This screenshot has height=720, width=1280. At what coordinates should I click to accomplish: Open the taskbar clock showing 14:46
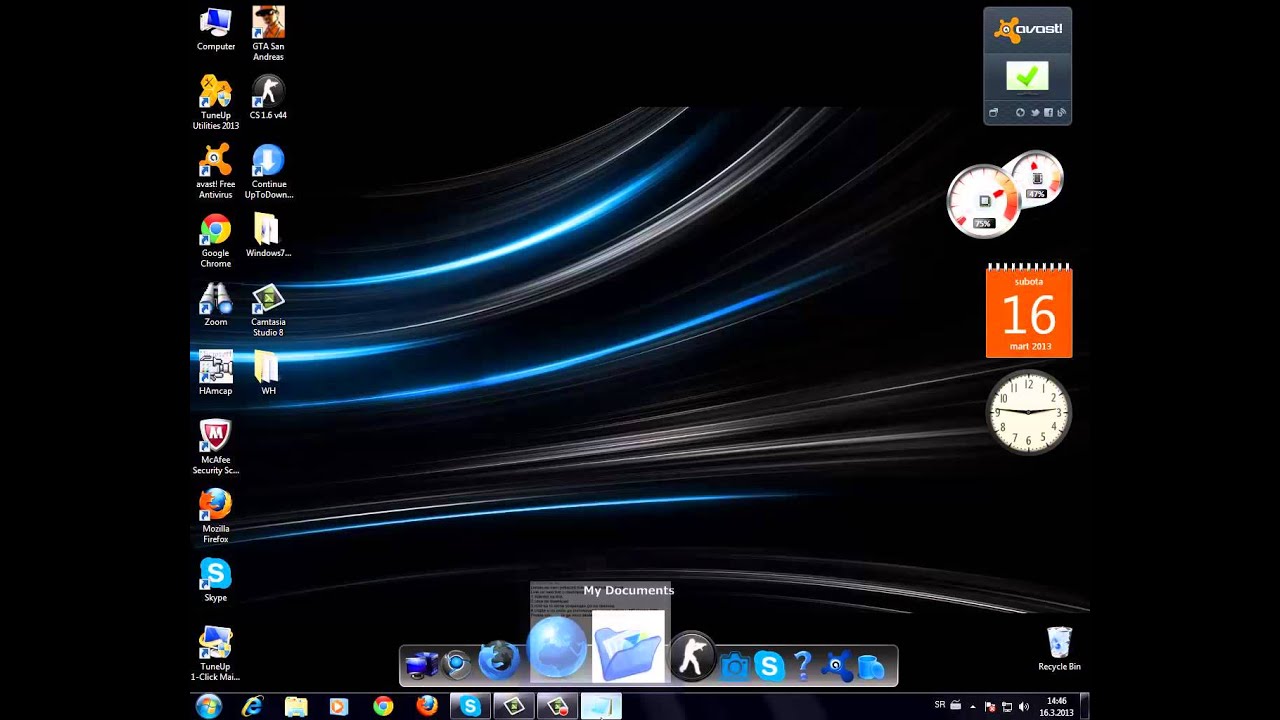coord(1057,706)
